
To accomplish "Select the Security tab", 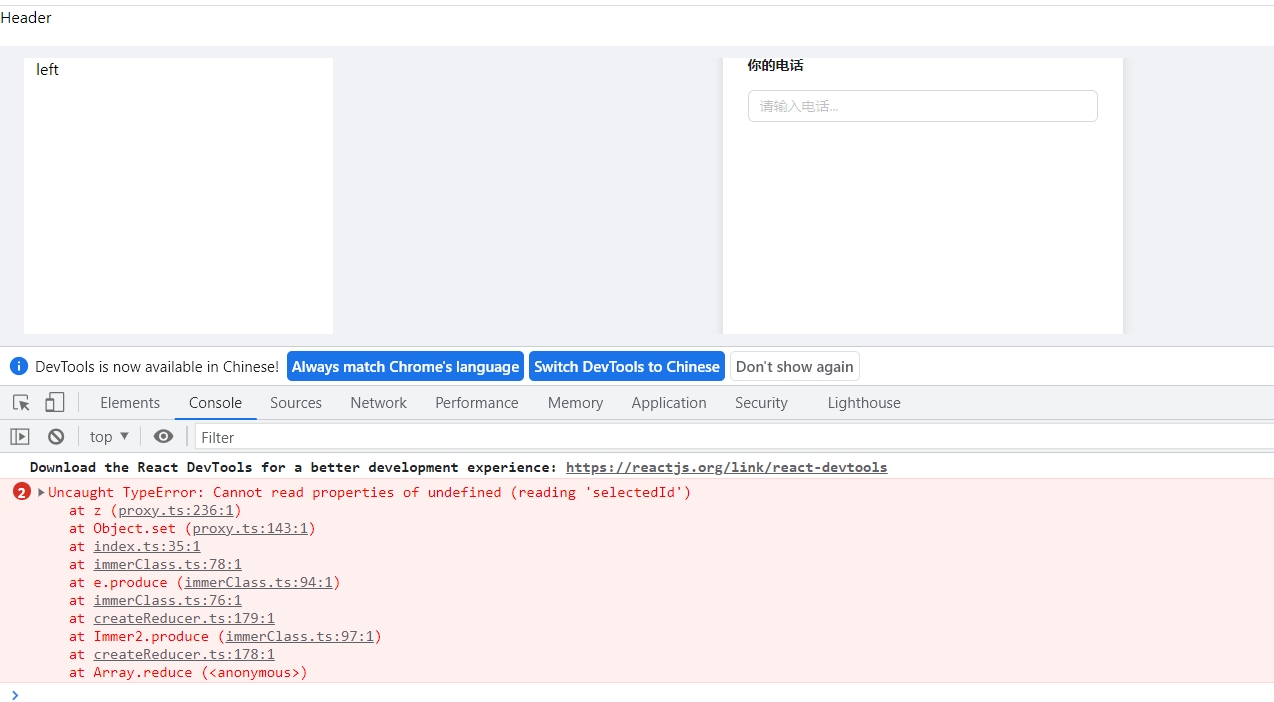I will (761, 403).
